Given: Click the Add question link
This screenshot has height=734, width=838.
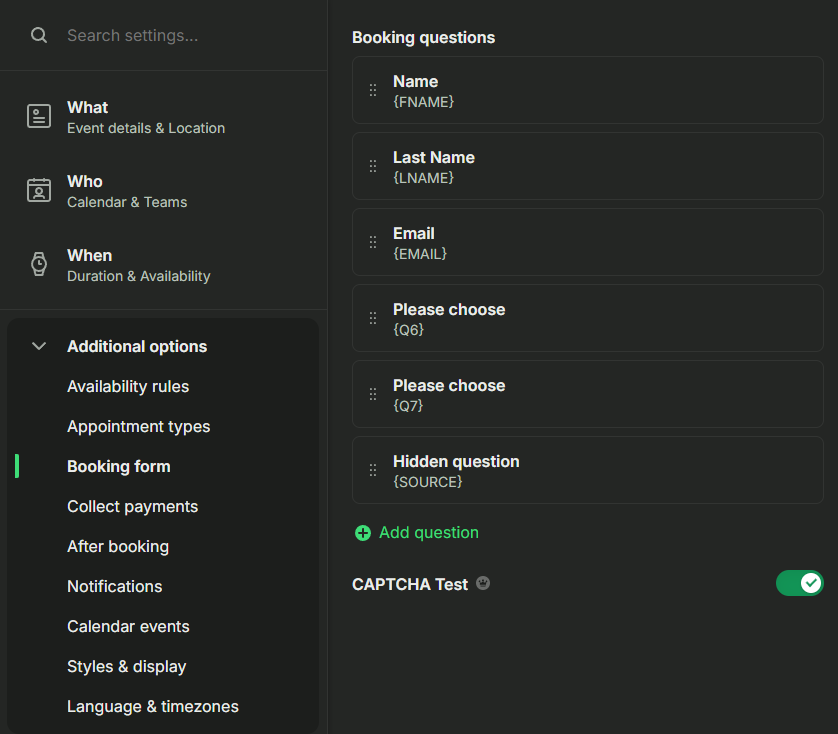Looking at the screenshot, I should (429, 532).
